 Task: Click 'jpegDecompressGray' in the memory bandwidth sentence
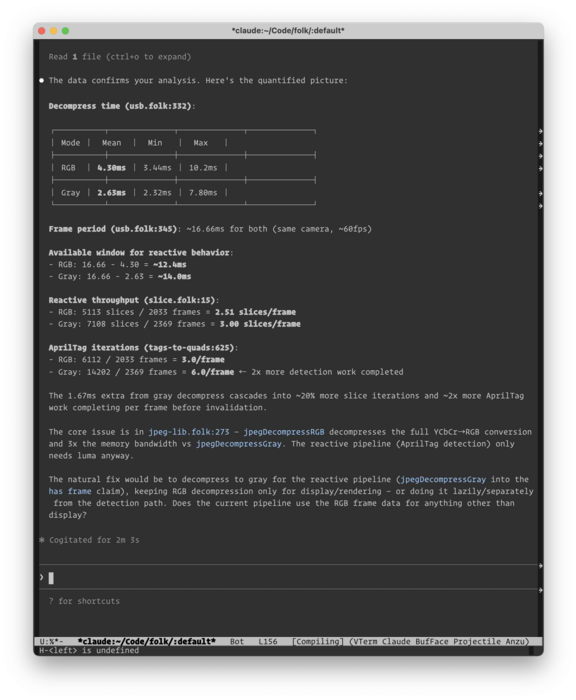pos(239,444)
